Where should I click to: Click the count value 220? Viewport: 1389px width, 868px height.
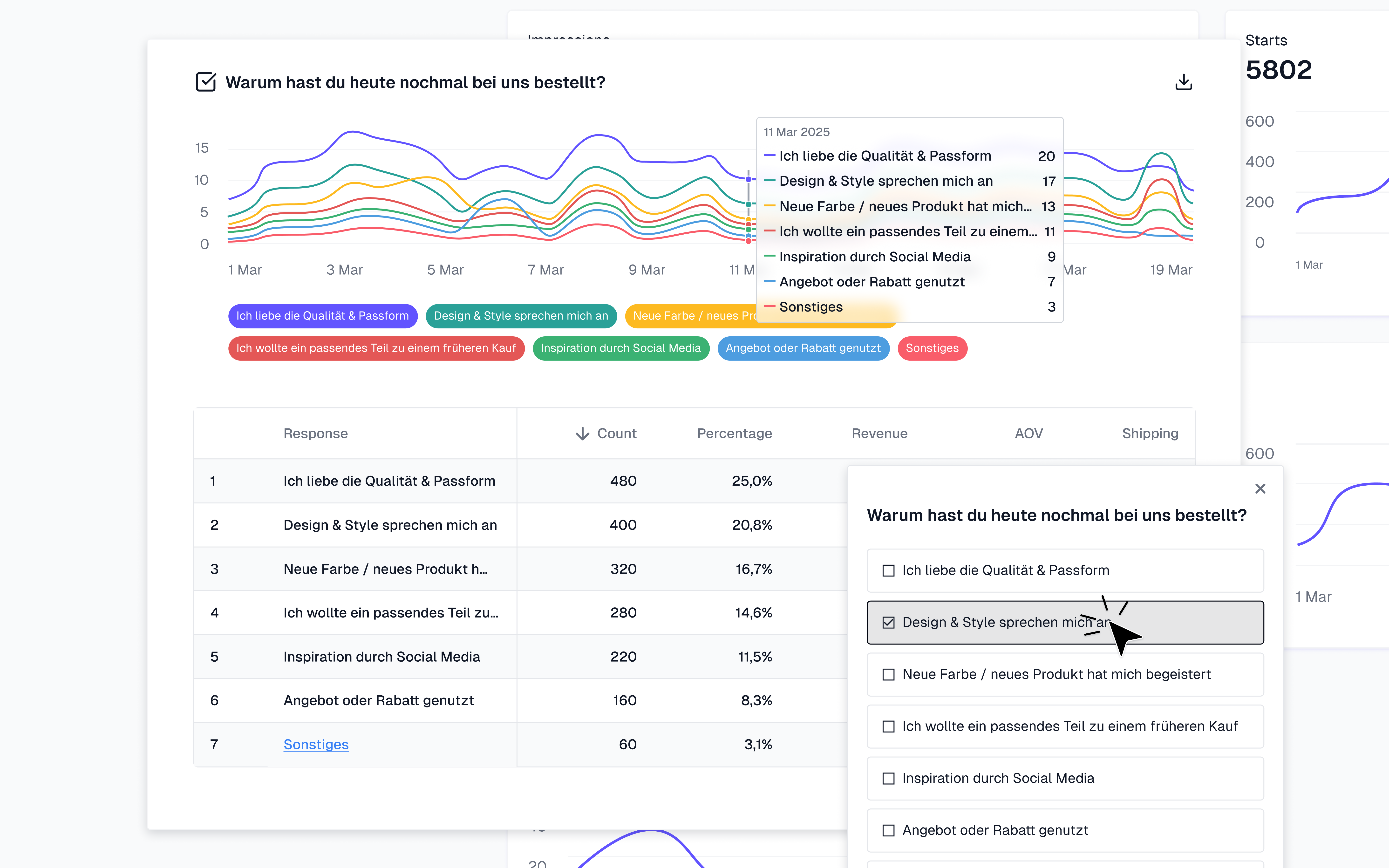[x=623, y=657]
